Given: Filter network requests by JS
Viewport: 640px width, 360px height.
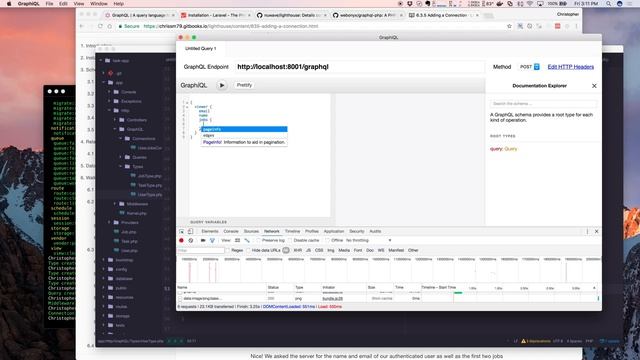Looking at the screenshot, I should point(309,250).
